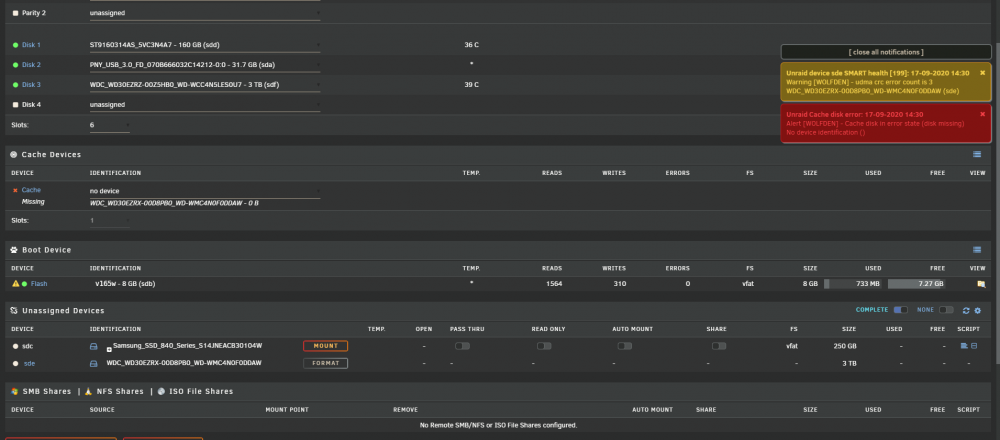Close the Cache disk error notification
Screen dimensions: 1000x440
982,114
